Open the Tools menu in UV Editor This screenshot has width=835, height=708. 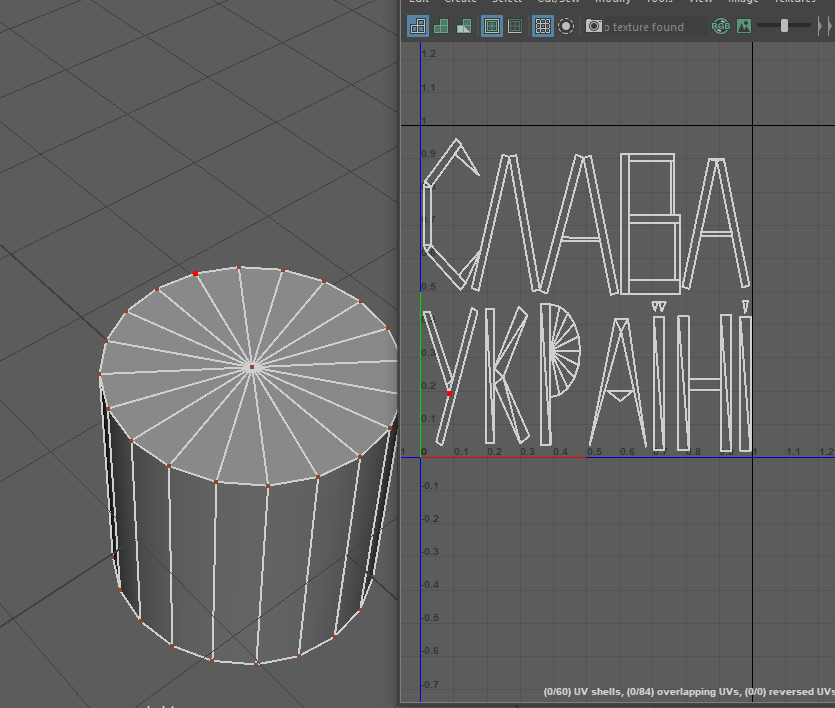tap(660, 2)
